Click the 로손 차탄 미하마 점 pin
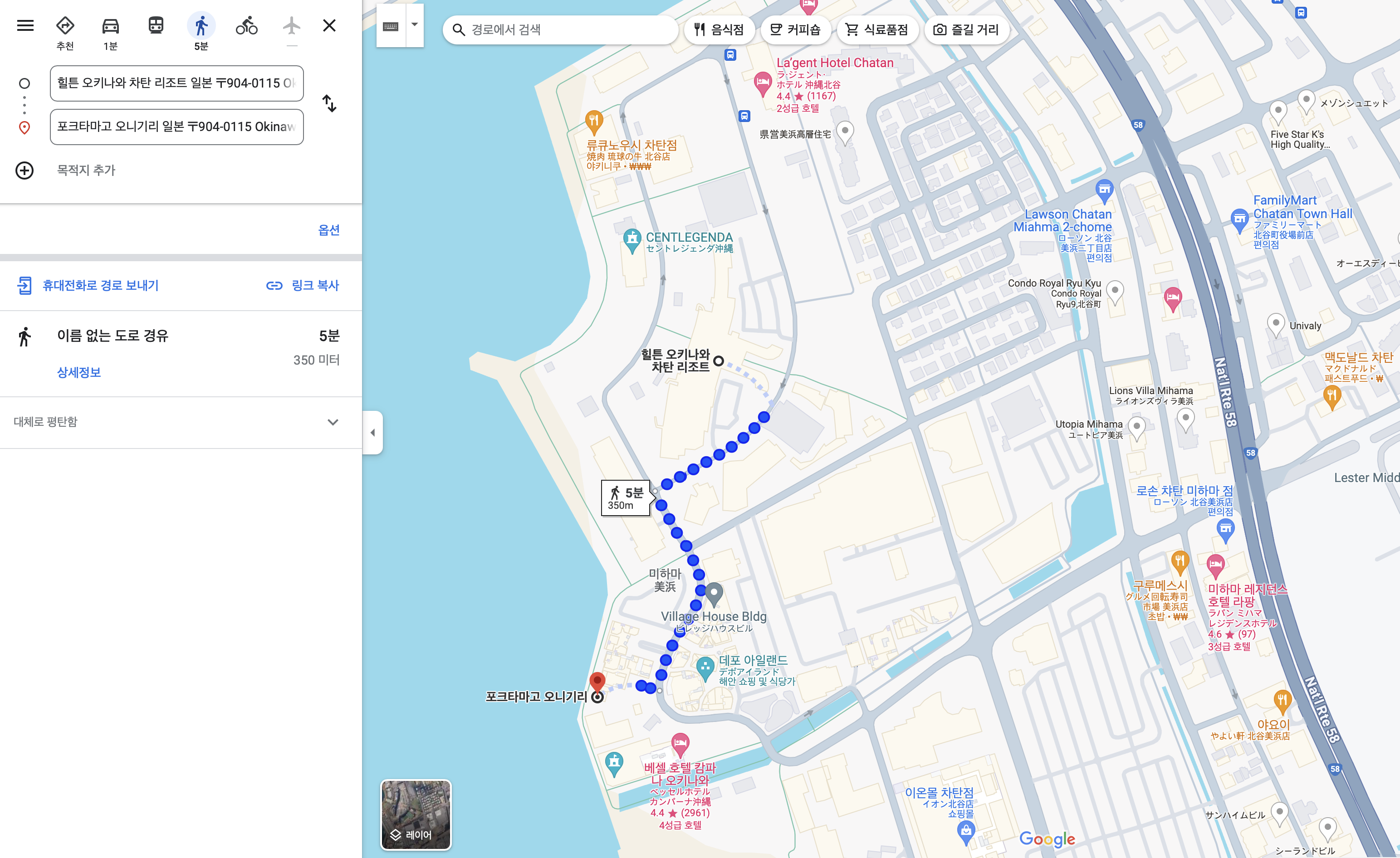Image resolution: width=1400 pixels, height=858 pixels. click(x=1226, y=530)
